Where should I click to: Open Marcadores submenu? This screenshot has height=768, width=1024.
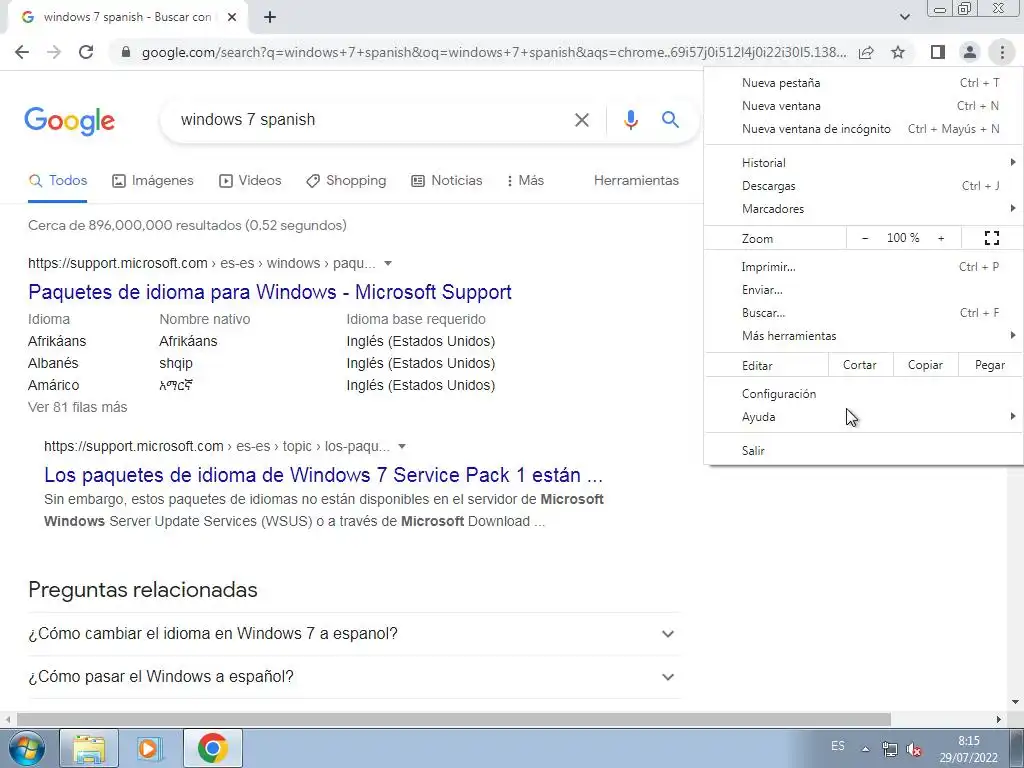click(x=863, y=209)
